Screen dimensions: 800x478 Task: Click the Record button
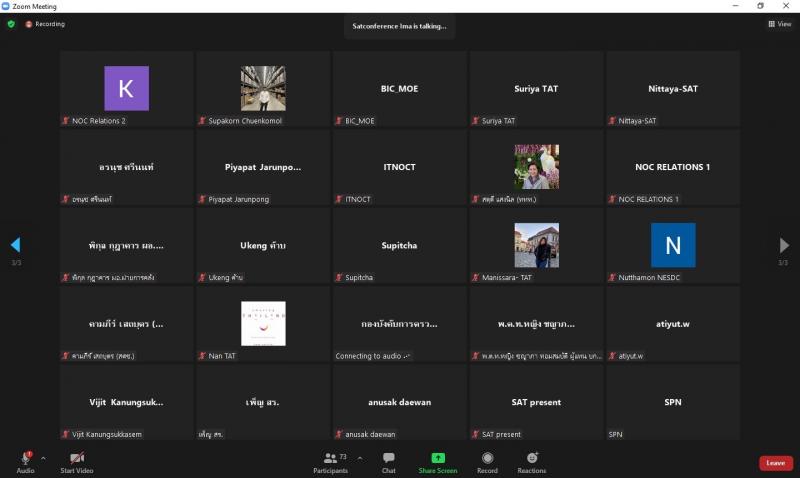[x=487, y=463]
